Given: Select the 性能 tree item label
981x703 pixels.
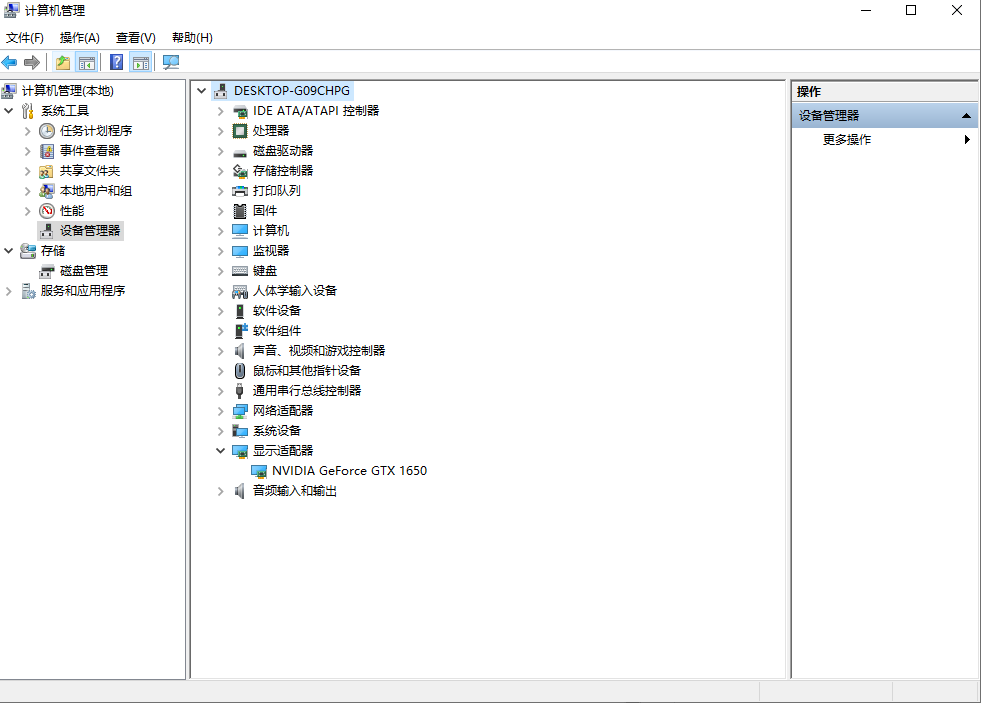Looking at the screenshot, I should [x=71, y=211].
